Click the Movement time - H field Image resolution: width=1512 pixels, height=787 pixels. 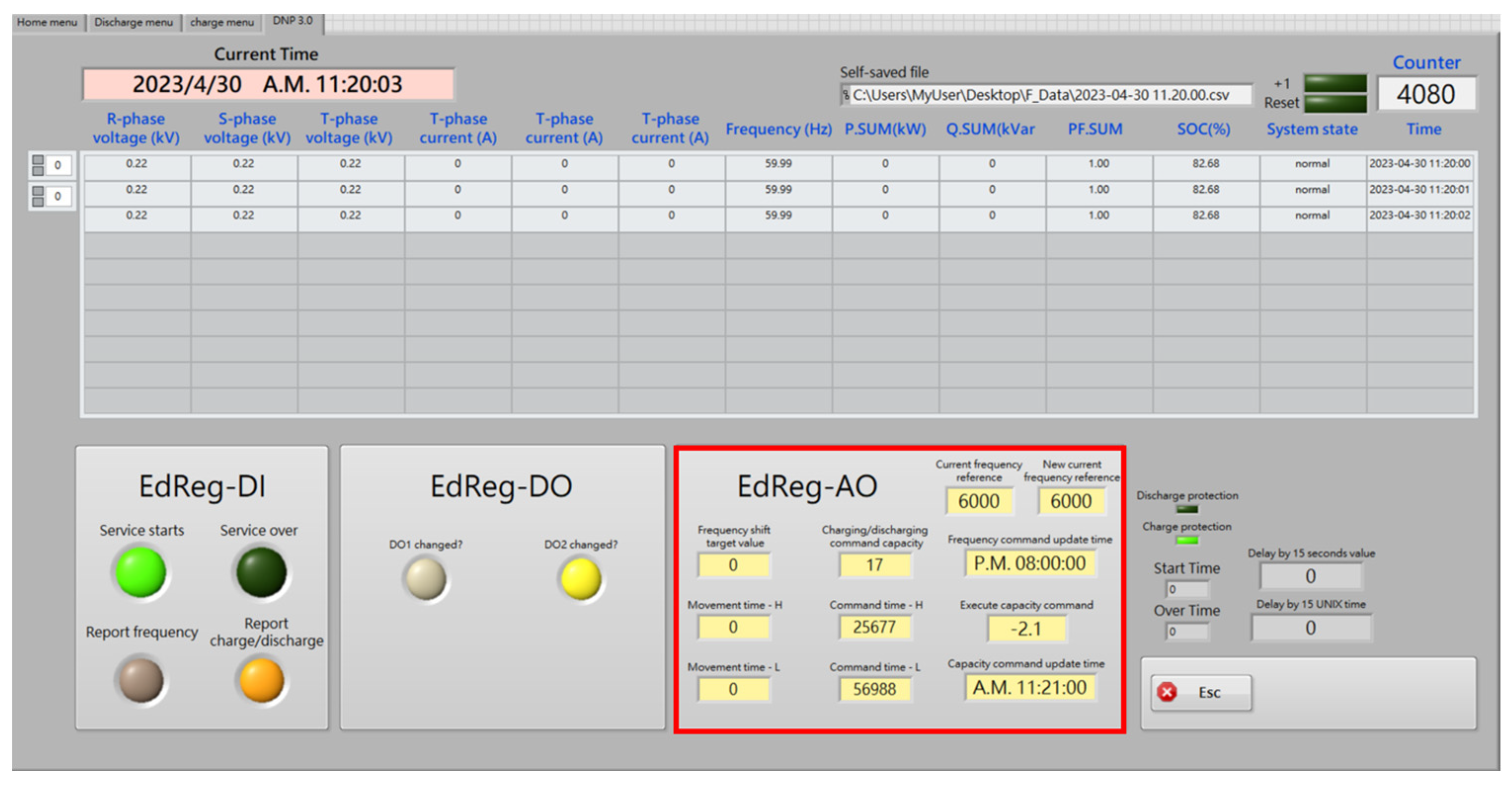[733, 628]
